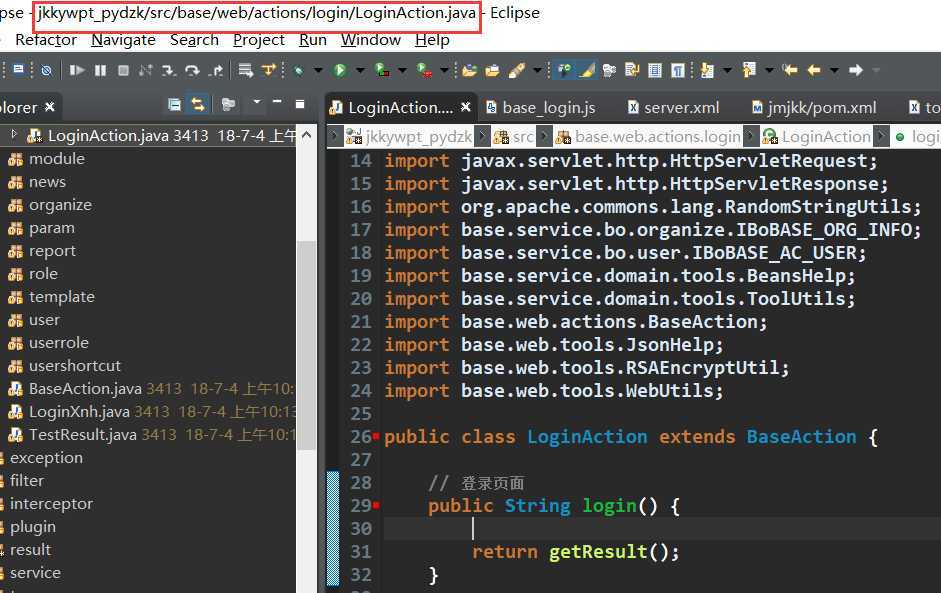The height and width of the screenshot is (593, 941).
Task: Open the Refactor menu
Action: (46, 40)
